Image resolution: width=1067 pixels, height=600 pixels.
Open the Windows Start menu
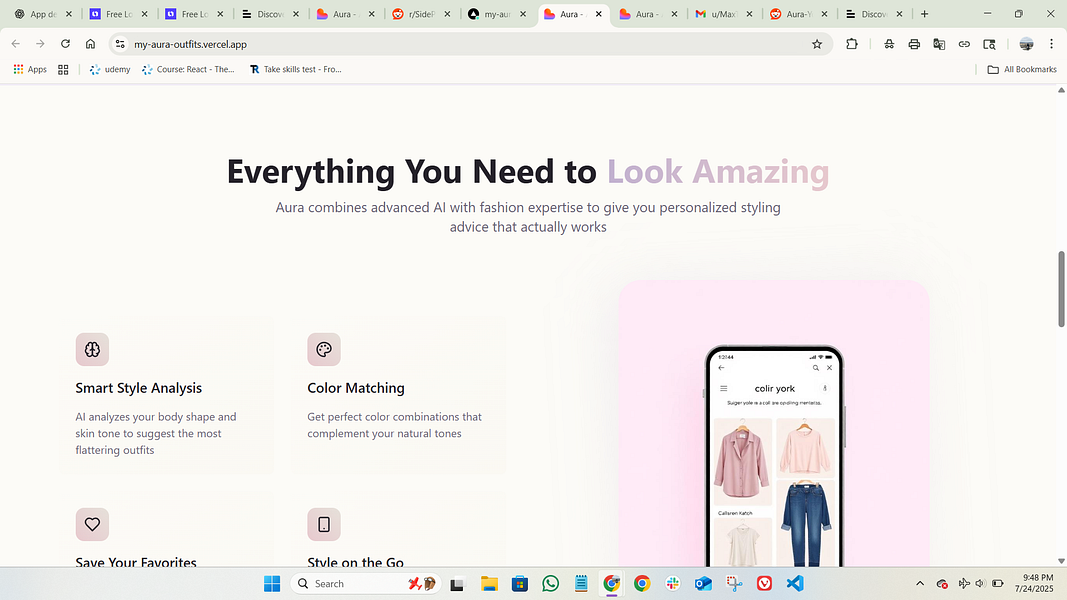tap(272, 584)
